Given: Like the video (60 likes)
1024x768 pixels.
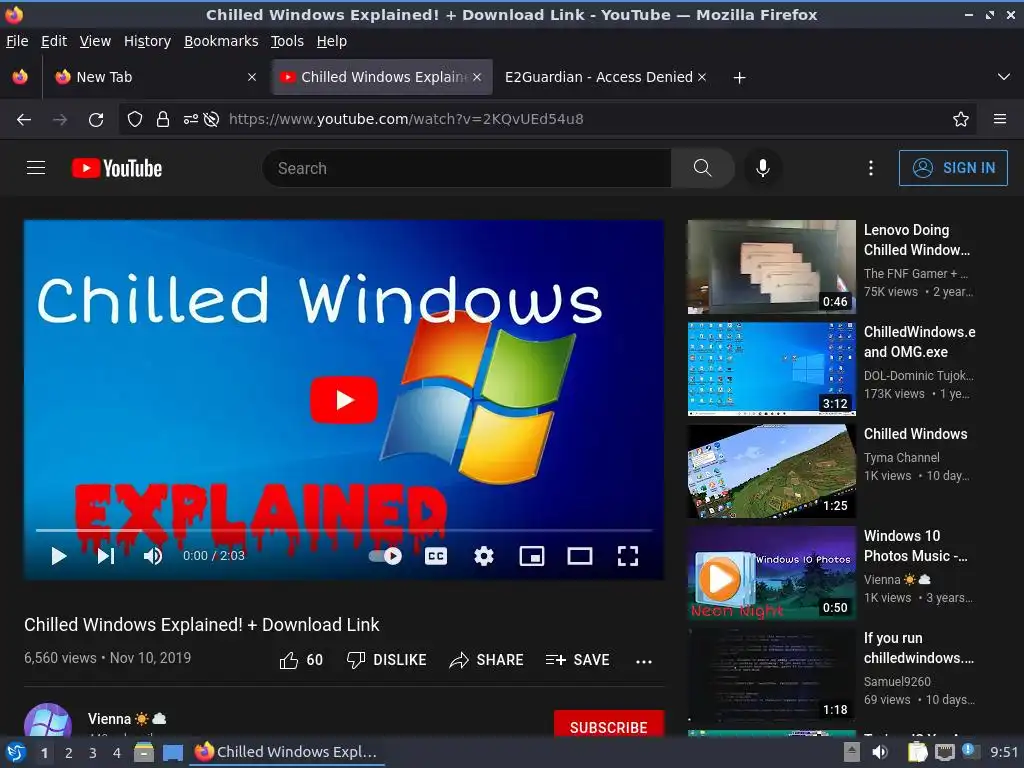Looking at the screenshot, I should [301, 660].
